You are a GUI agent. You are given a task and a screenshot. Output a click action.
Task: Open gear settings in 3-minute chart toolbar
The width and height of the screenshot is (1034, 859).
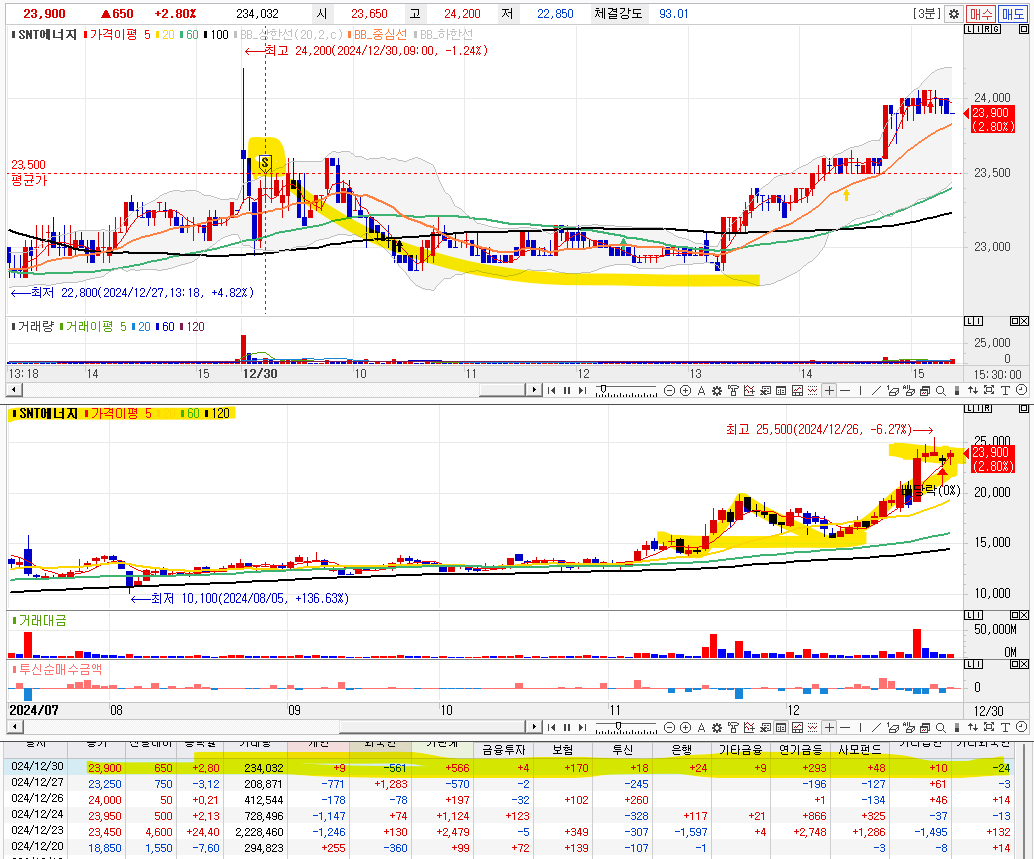[717, 390]
